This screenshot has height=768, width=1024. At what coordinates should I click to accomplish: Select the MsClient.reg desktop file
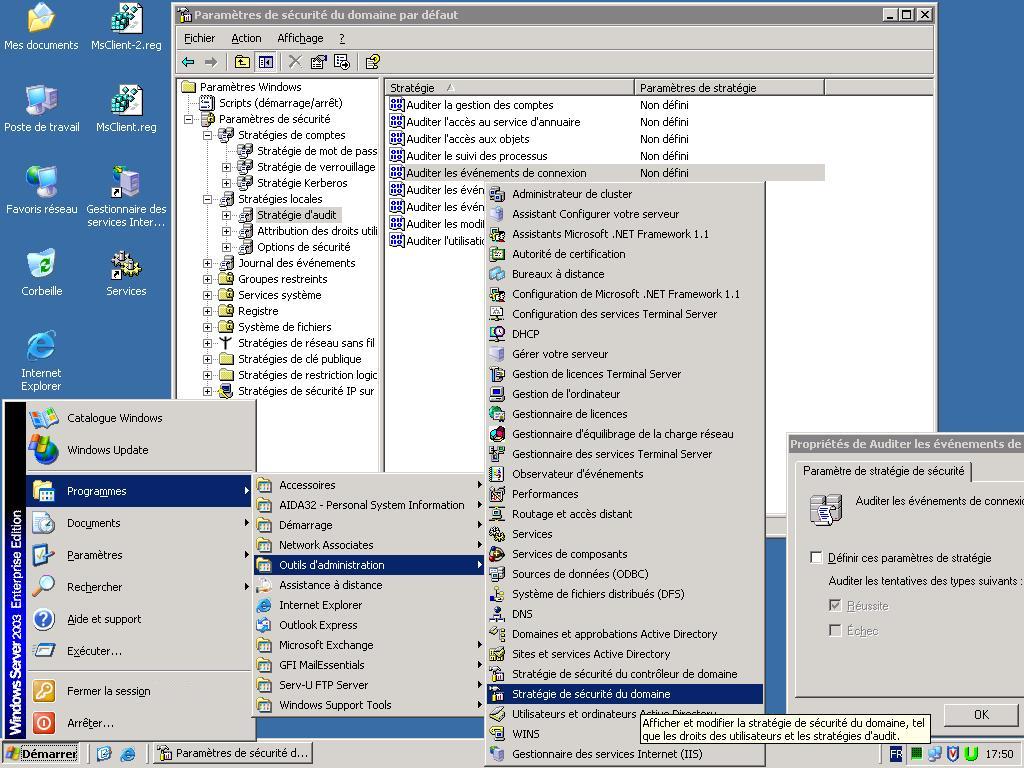click(x=126, y=109)
